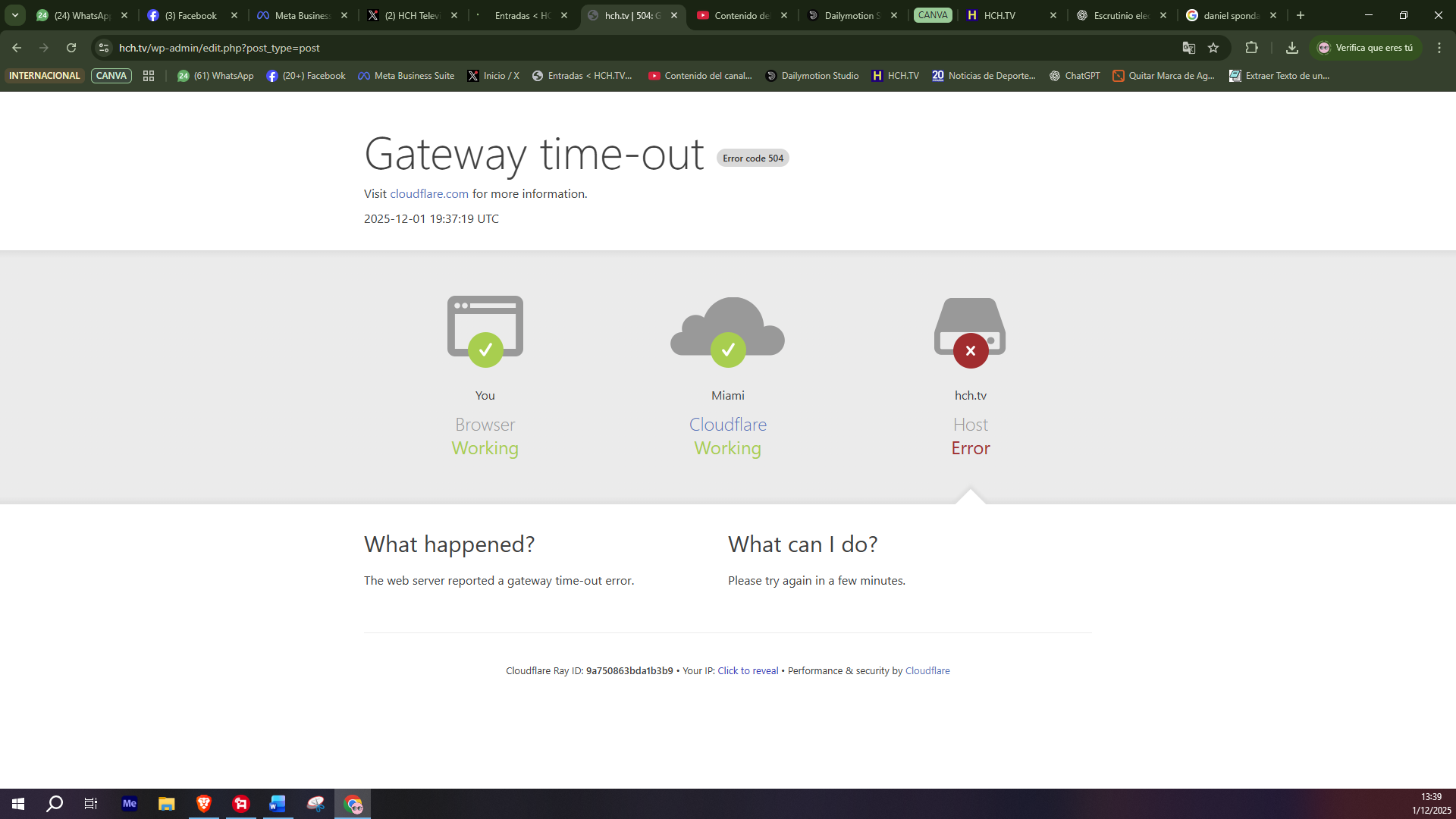Open the Entradas < HCH.TV bookmark
This screenshot has width=1456, height=819.
[582, 76]
